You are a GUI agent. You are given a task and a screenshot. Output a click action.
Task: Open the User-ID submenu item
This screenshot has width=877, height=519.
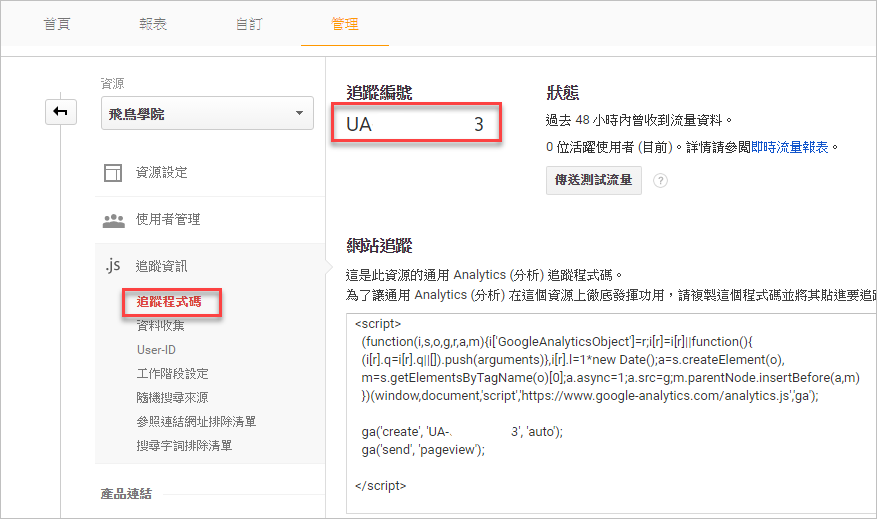pyautogui.click(x=156, y=350)
